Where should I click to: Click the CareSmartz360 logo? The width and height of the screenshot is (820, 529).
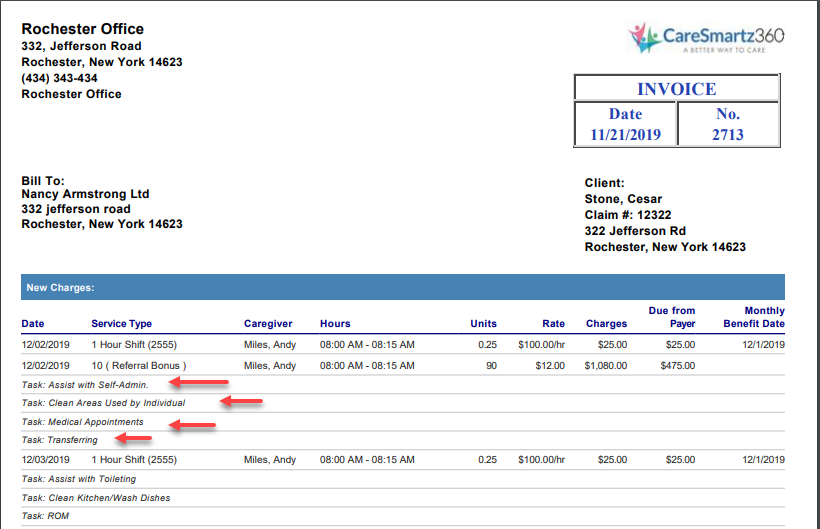tap(706, 38)
